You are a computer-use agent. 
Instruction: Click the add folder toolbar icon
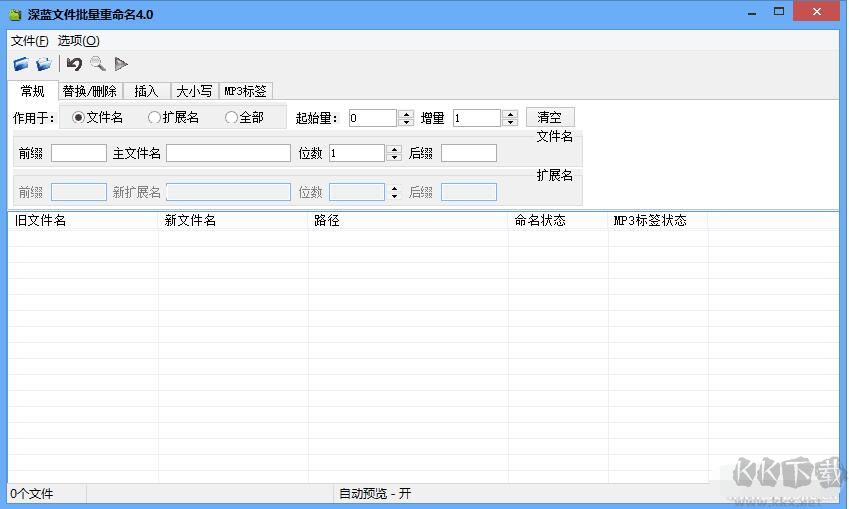(43, 64)
